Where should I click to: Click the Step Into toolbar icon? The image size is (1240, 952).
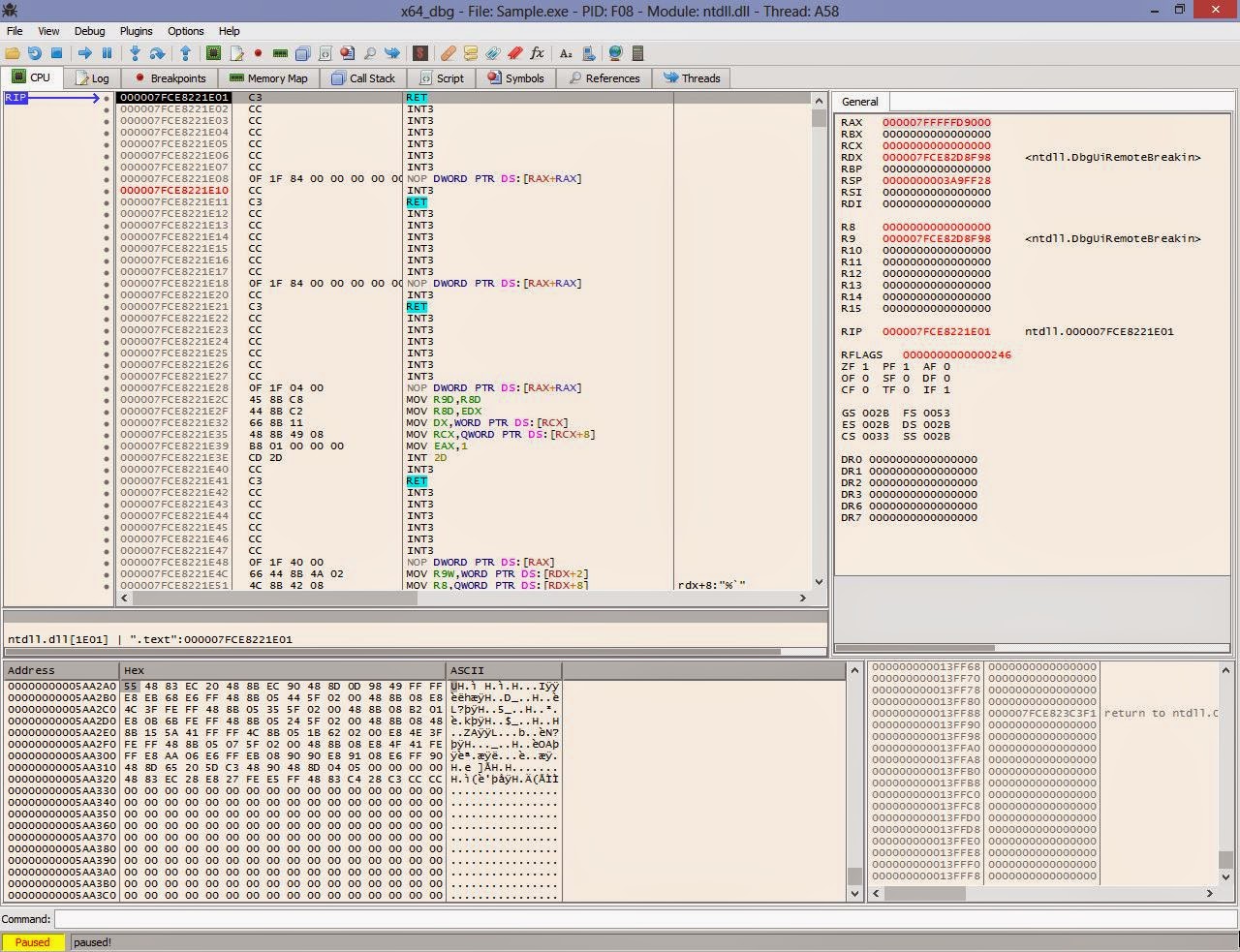135,53
